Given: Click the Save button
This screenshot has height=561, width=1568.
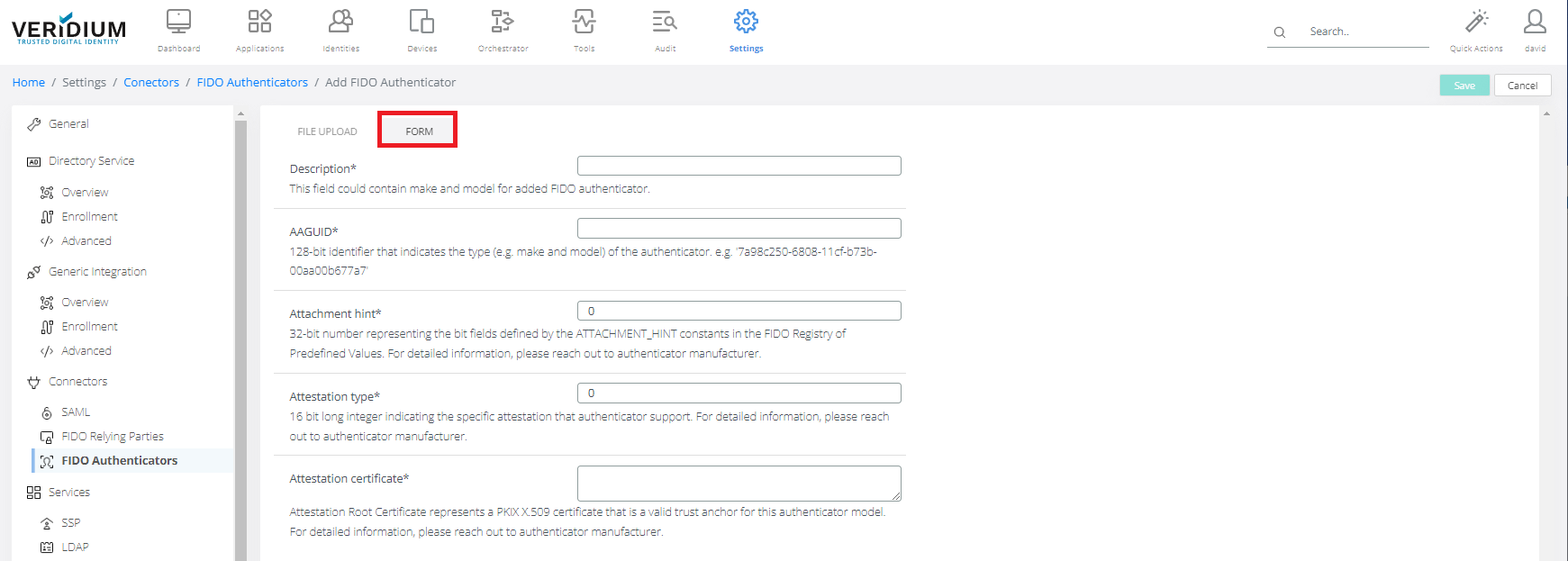Looking at the screenshot, I should (x=1464, y=86).
